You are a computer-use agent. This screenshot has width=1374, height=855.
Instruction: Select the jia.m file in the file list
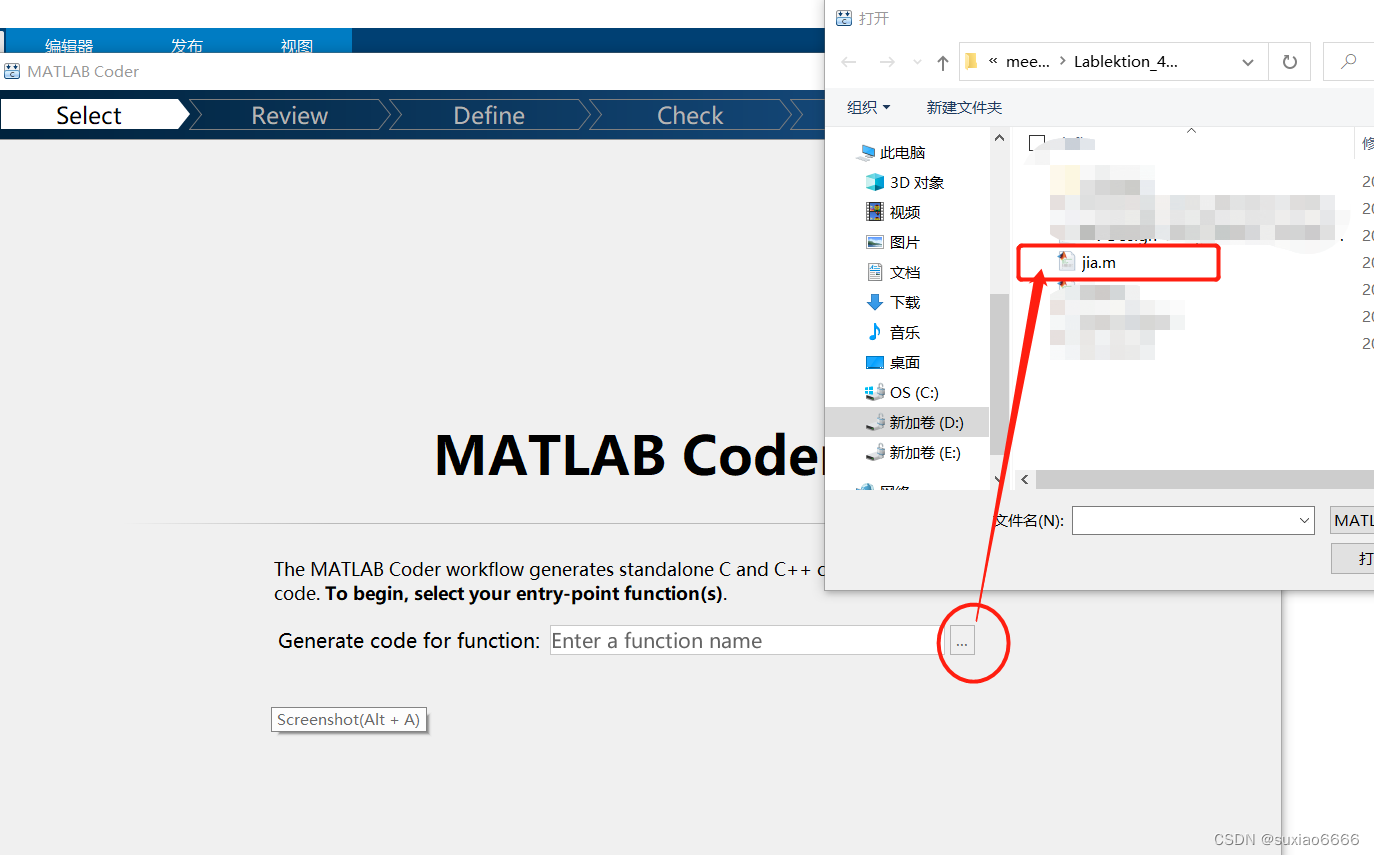(1099, 262)
